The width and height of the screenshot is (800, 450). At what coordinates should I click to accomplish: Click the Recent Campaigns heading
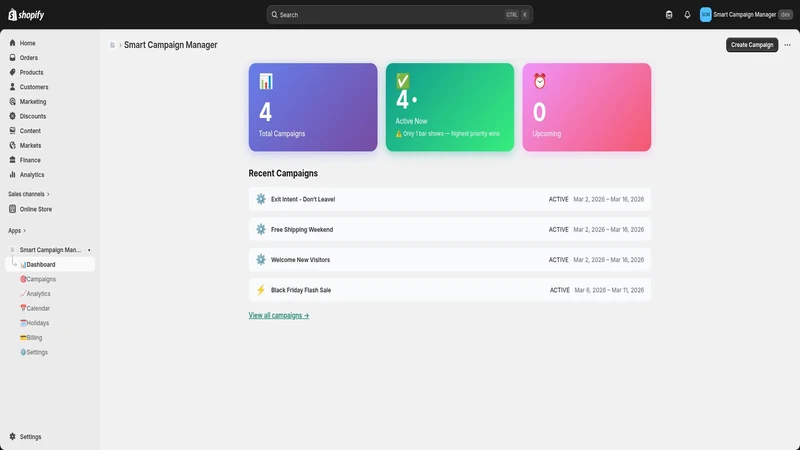283,173
